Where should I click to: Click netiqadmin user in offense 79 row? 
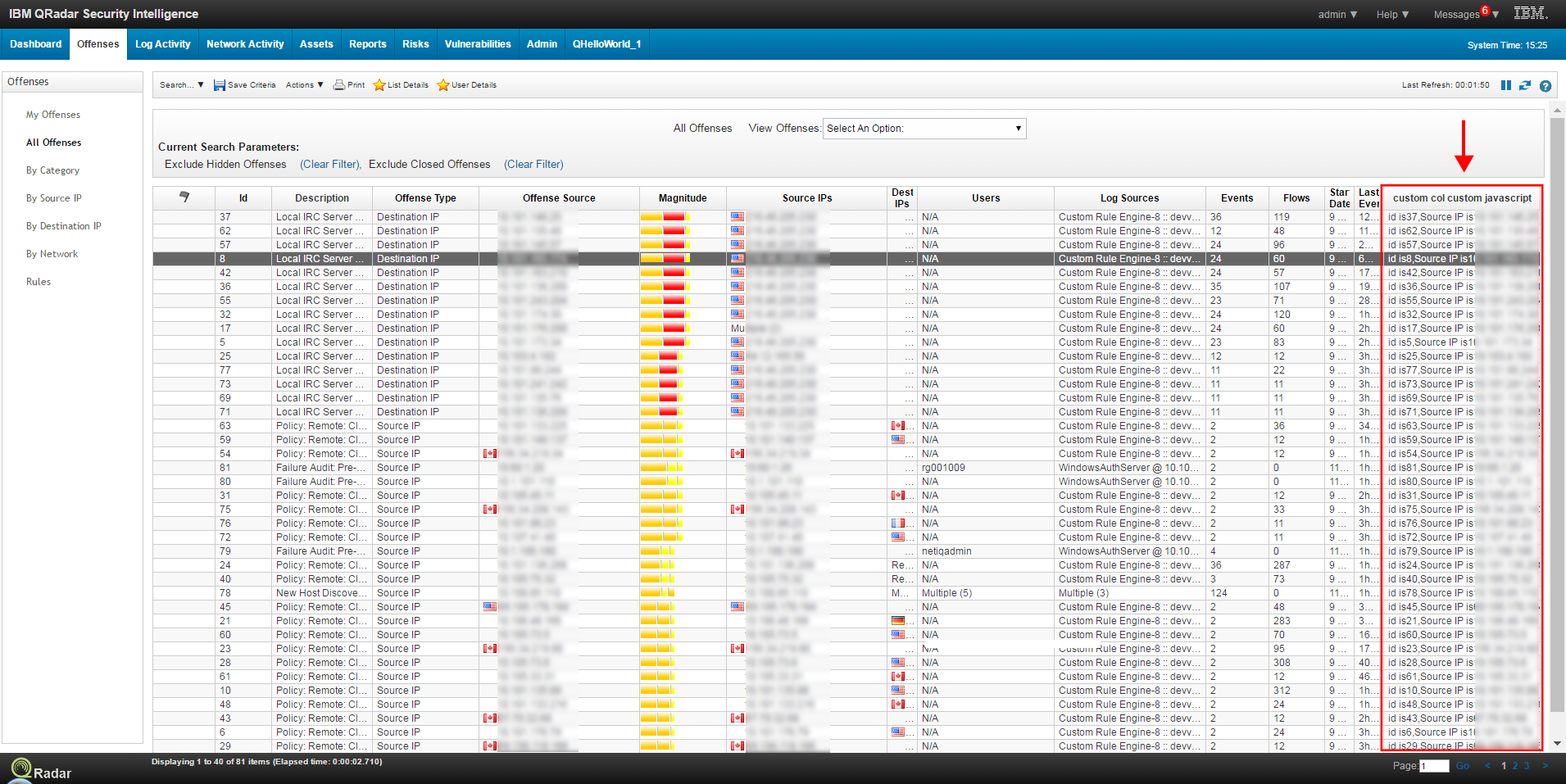point(946,551)
